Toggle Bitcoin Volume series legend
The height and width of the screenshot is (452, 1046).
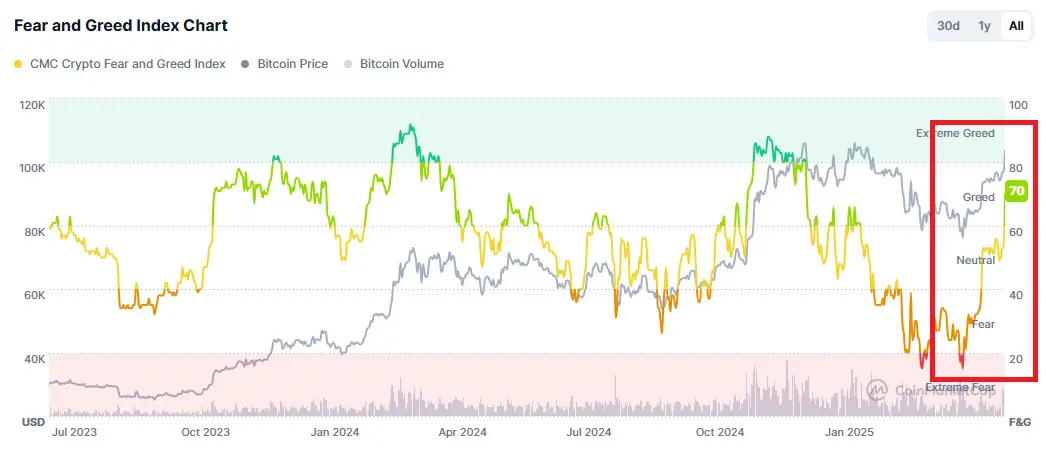[x=393, y=64]
